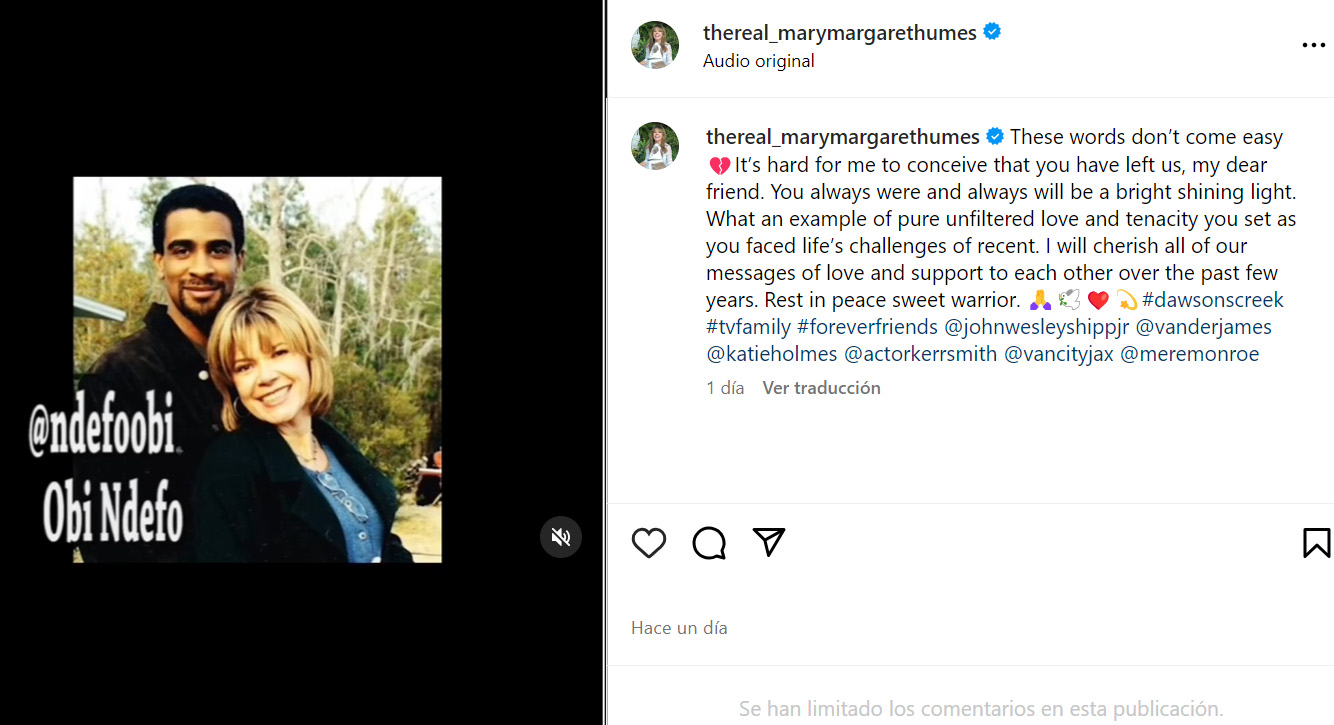Visit the @johnwesleyshippjr mention
Viewport: 1334px width, 725px height.
click(1035, 327)
